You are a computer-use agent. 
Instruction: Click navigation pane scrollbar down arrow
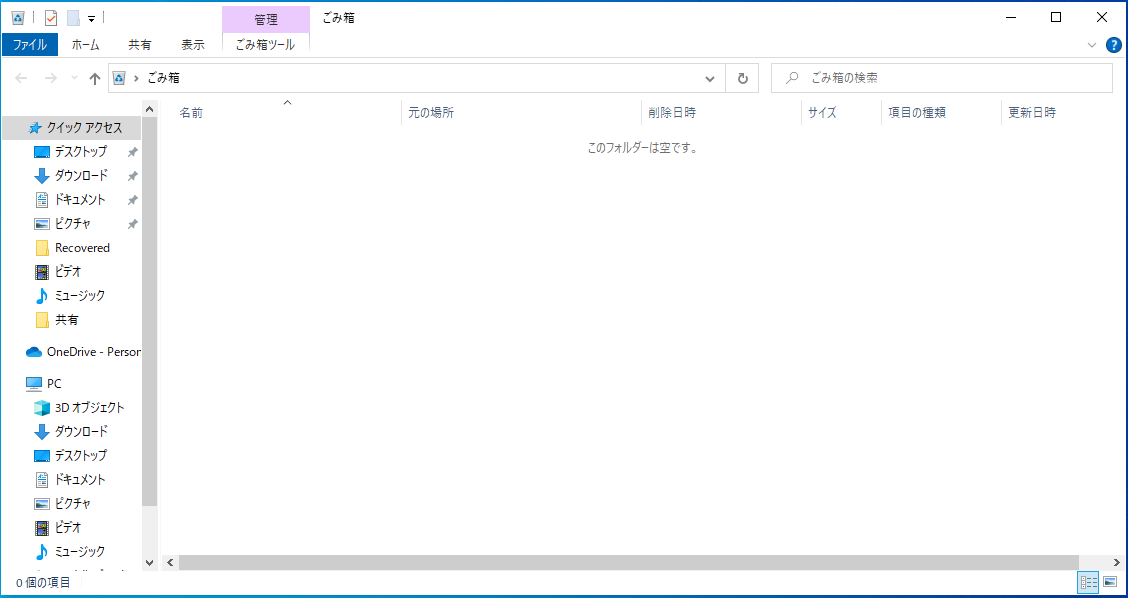(x=150, y=562)
